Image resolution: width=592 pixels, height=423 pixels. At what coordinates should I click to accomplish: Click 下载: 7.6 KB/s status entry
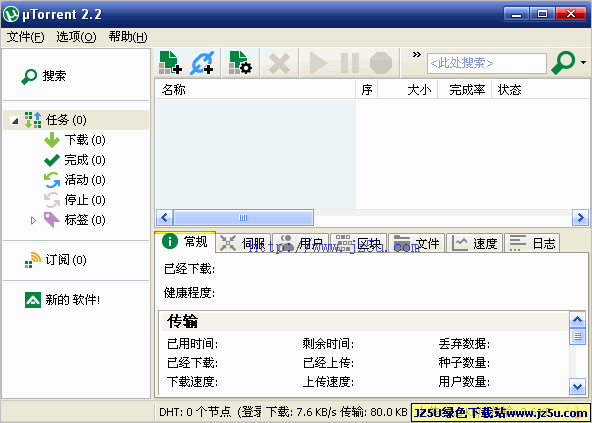301,412
